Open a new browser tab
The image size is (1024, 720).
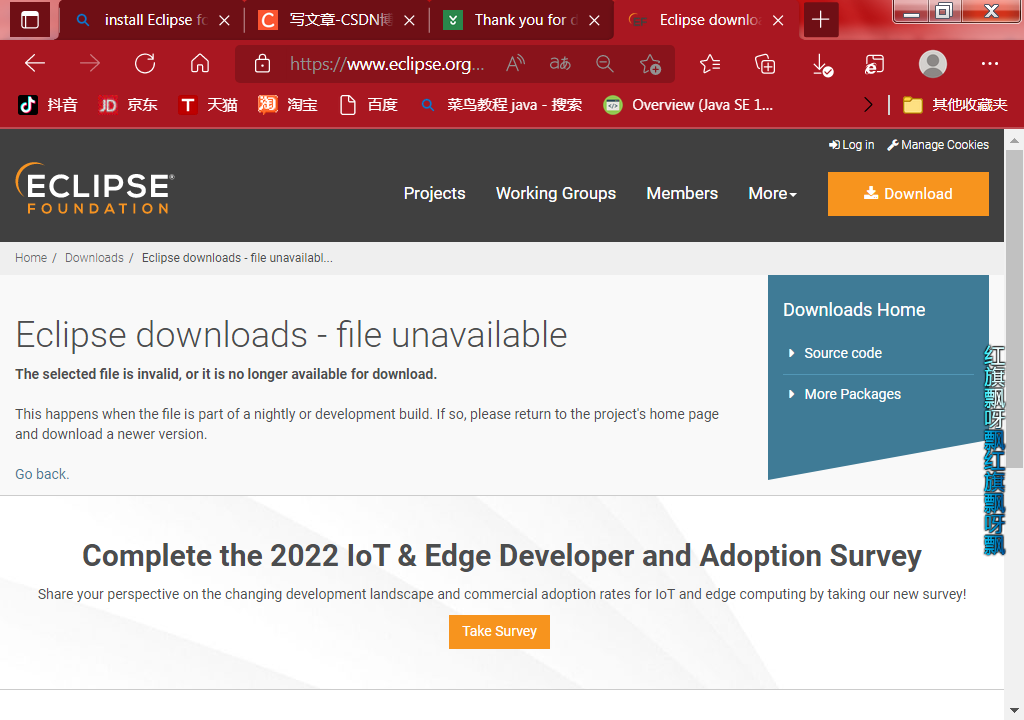pos(820,20)
